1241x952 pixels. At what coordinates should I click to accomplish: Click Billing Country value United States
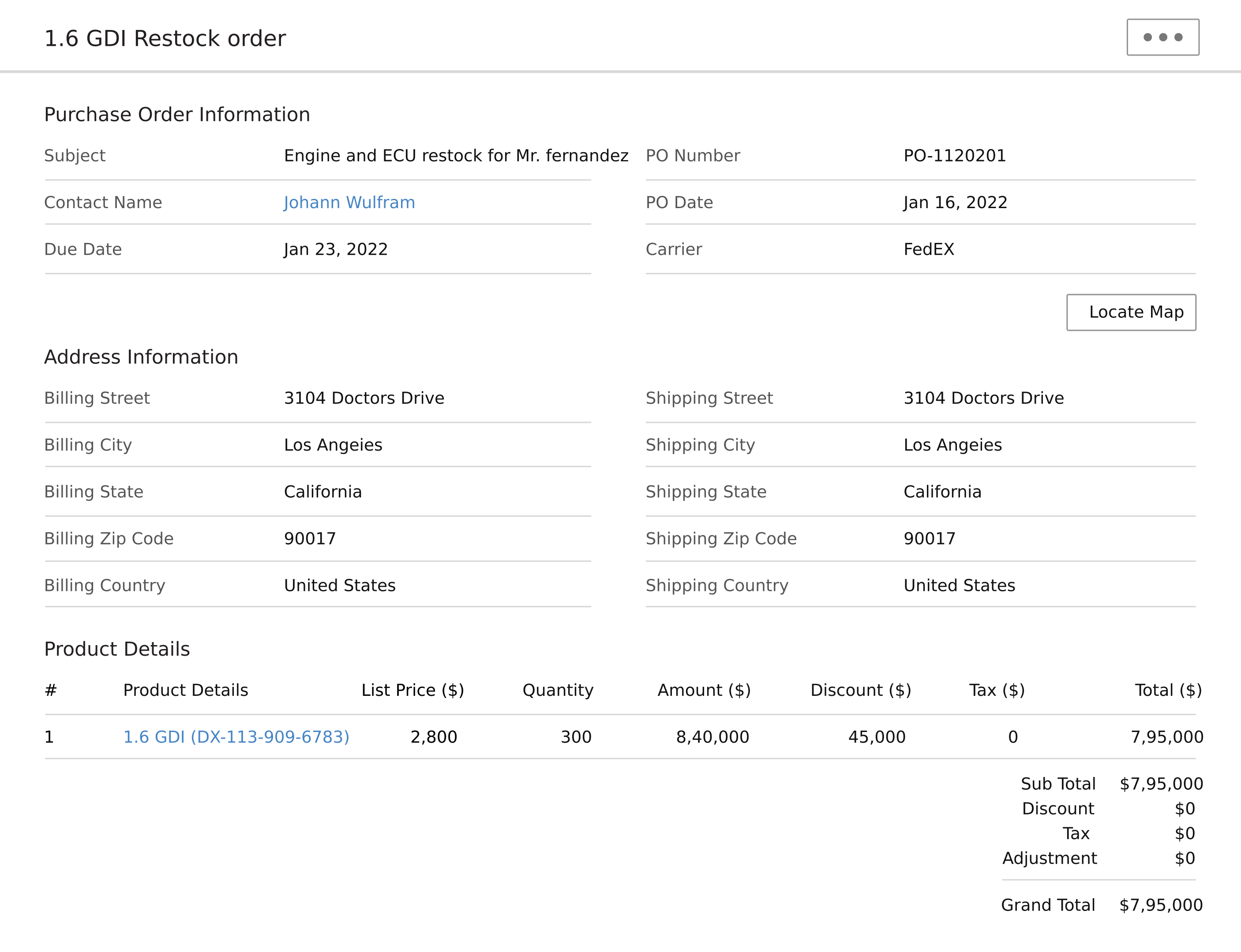340,586
